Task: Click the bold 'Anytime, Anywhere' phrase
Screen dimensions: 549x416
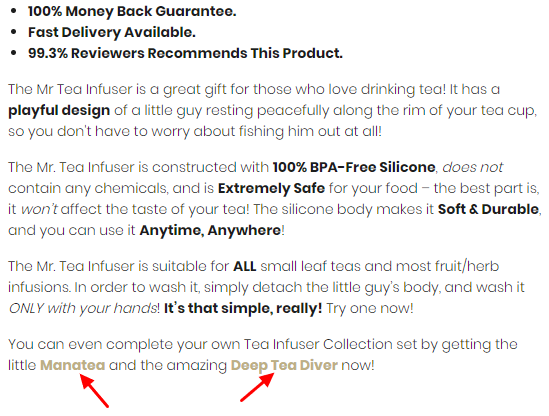Action: [210, 230]
